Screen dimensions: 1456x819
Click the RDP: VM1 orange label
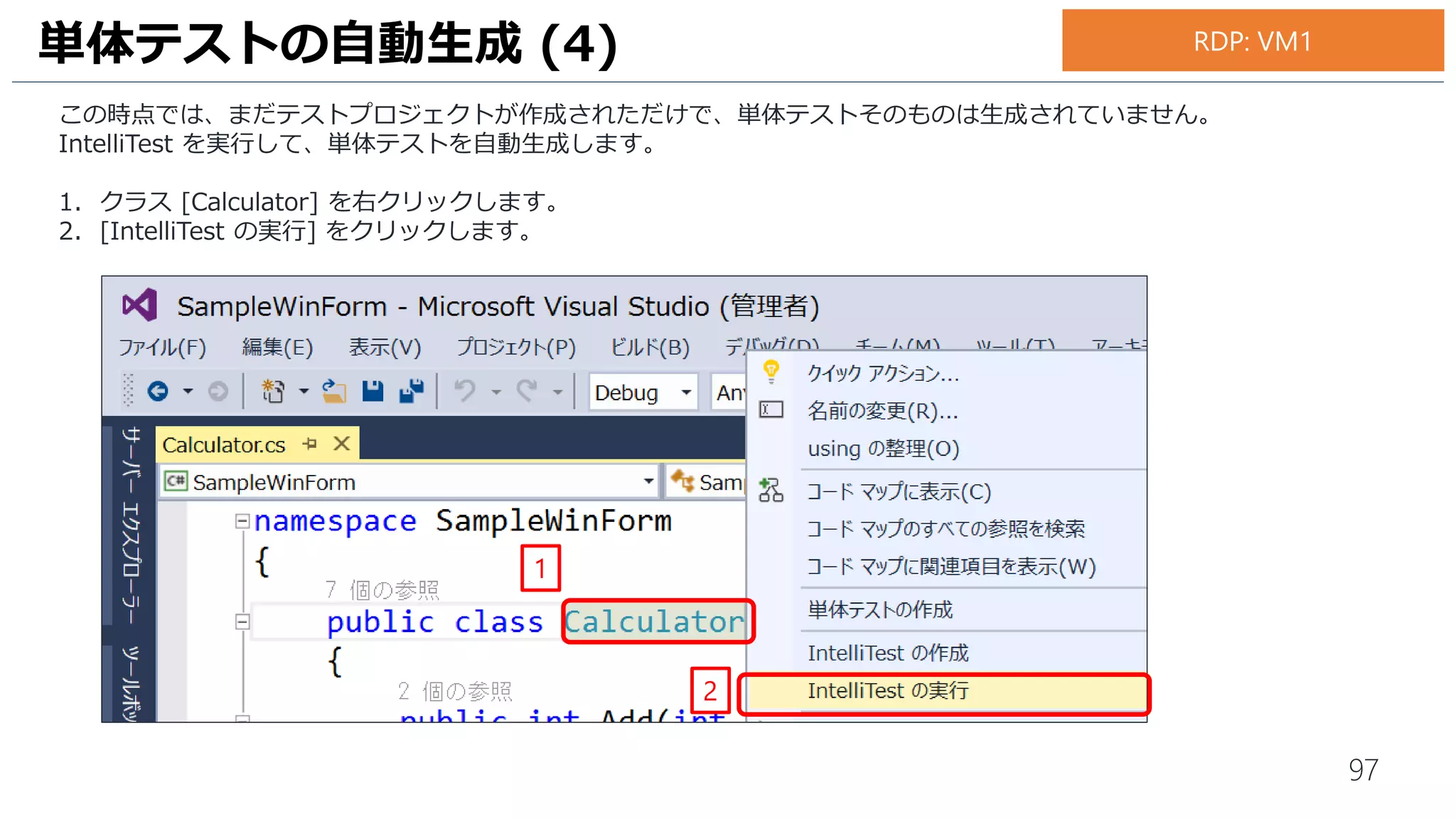pyautogui.click(x=1252, y=41)
